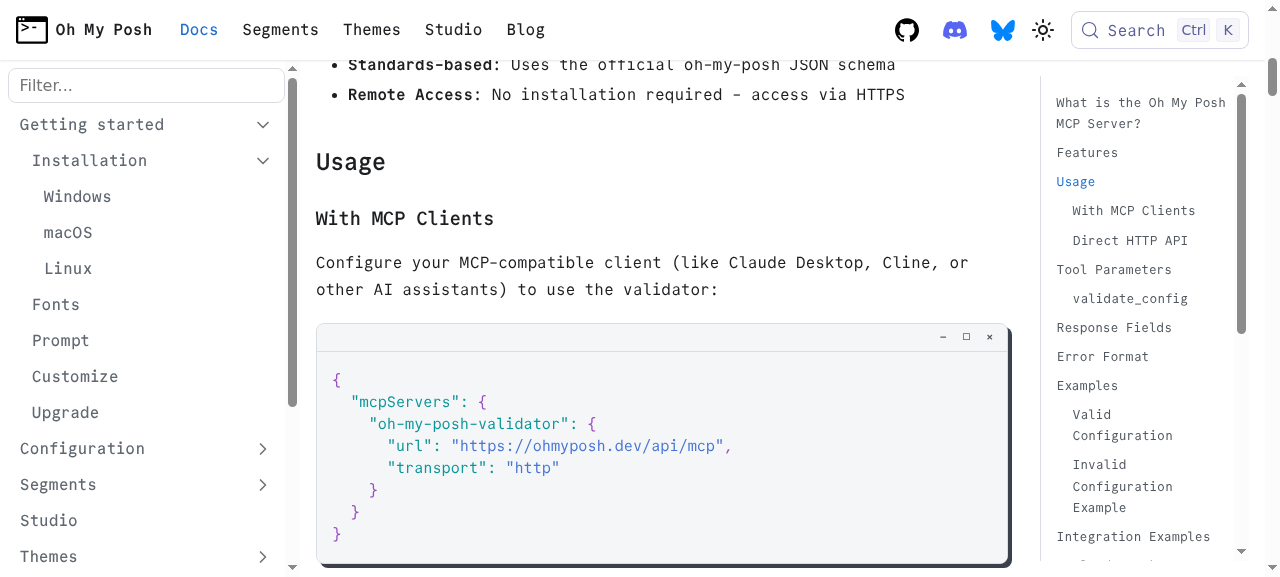
Task: Expand the sidebar Segments chevron
Action: coord(263,485)
